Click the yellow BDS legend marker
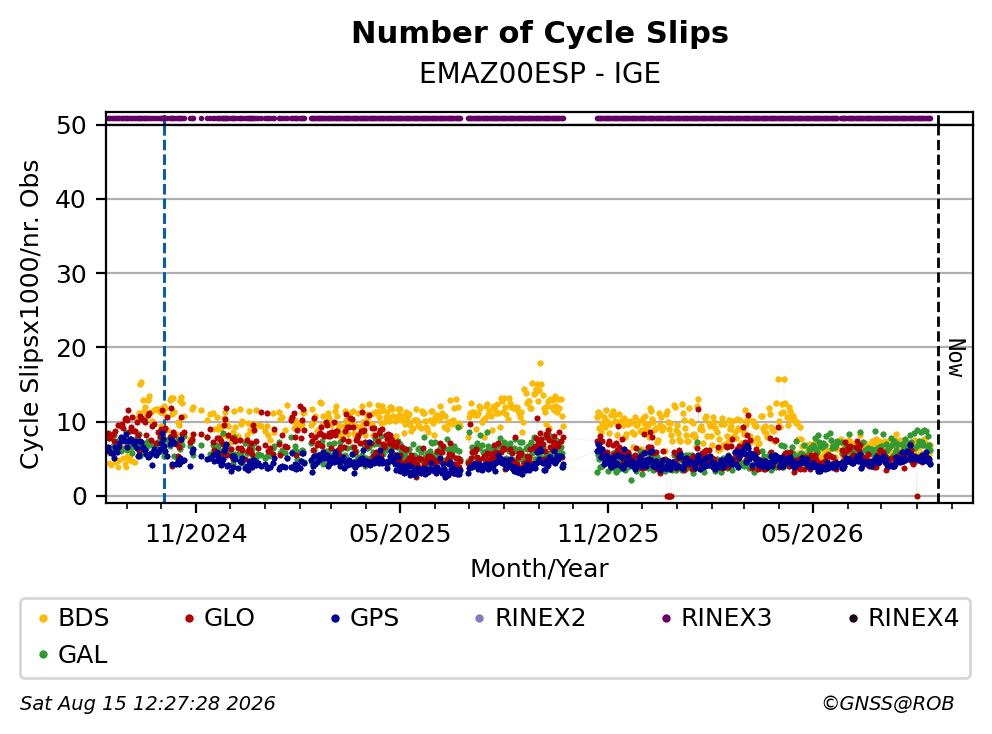The height and width of the screenshot is (734, 992). click(43, 618)
